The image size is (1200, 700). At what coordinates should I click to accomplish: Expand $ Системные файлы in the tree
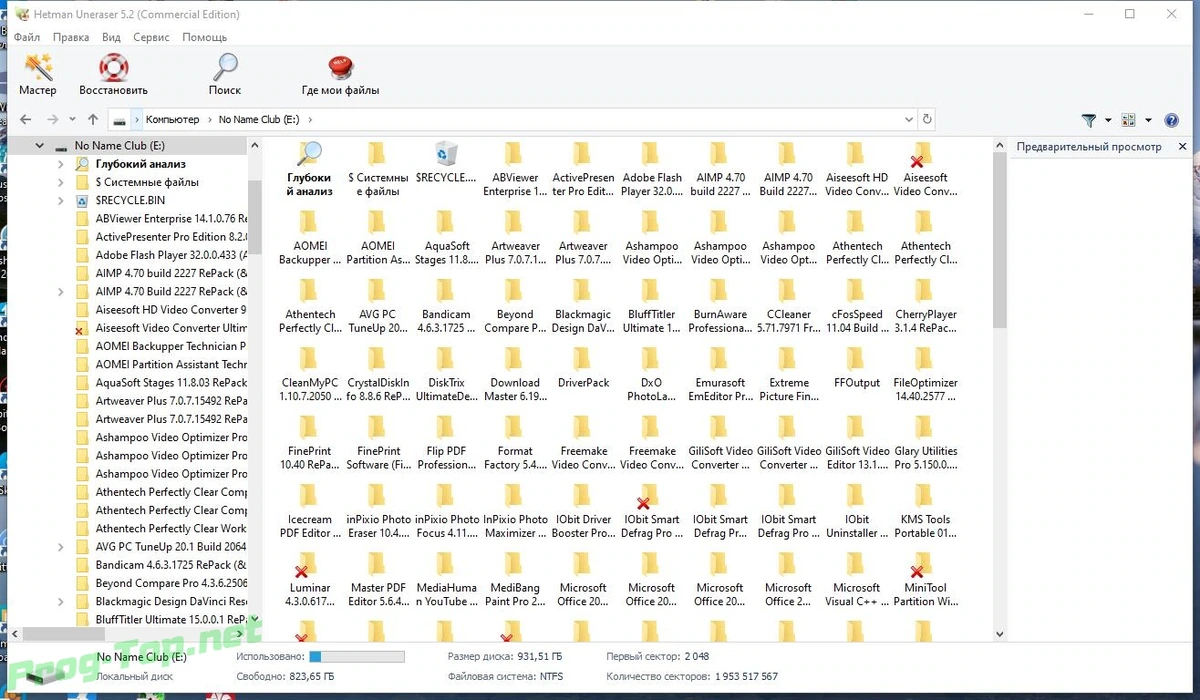coord(61,182)
